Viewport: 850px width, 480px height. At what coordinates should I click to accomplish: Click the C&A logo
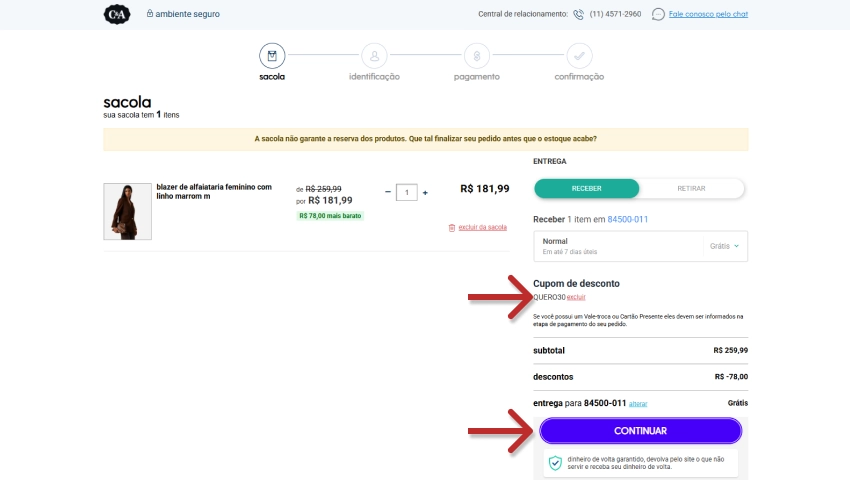point(116,14)
